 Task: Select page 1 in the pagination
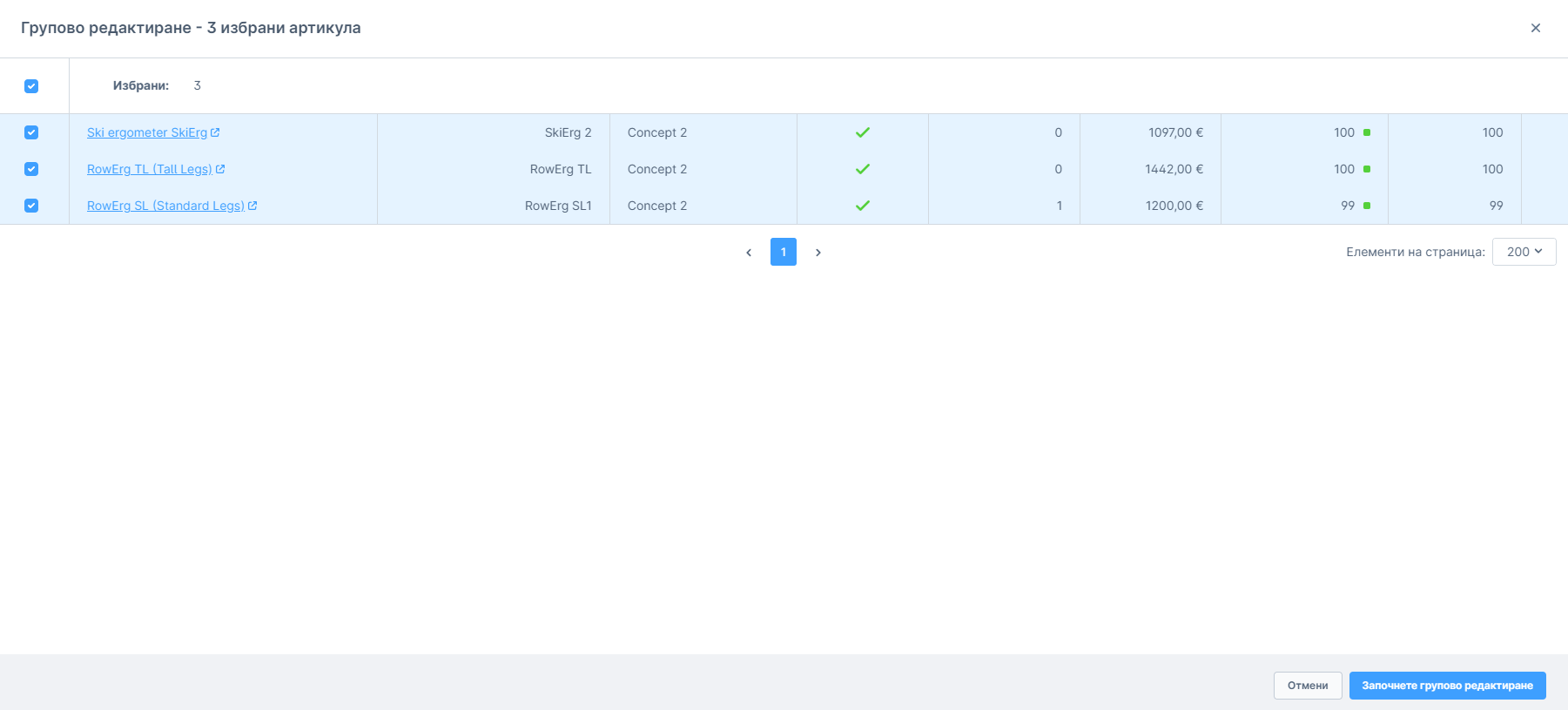tap(783, 252)
